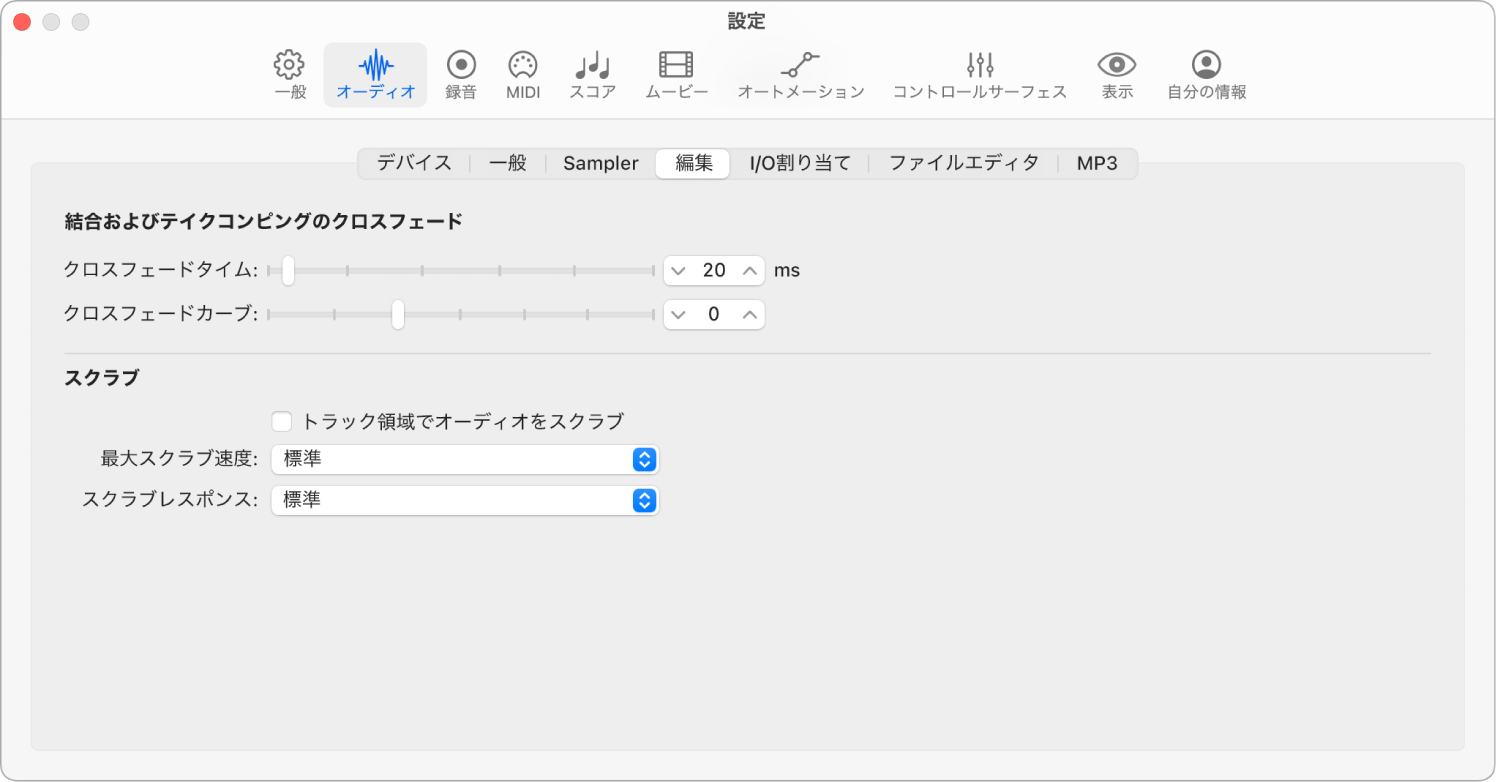Image resolution: width=1498 pixels, height=782 pixels.
Task: Open the オーディオ settings pane
Action: tap(375, 73)
